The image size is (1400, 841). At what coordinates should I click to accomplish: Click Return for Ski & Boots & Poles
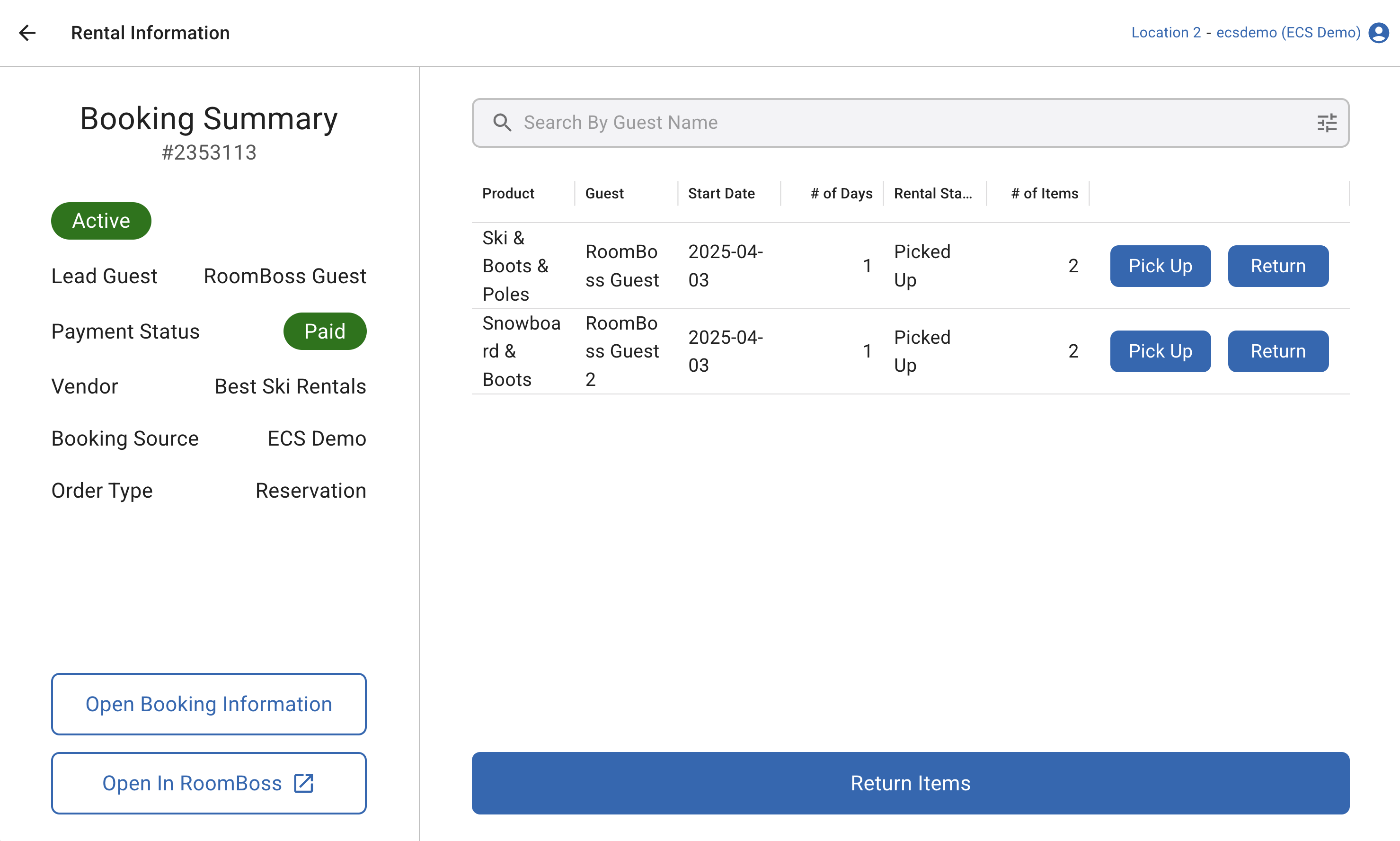(x=1278, y=266)
